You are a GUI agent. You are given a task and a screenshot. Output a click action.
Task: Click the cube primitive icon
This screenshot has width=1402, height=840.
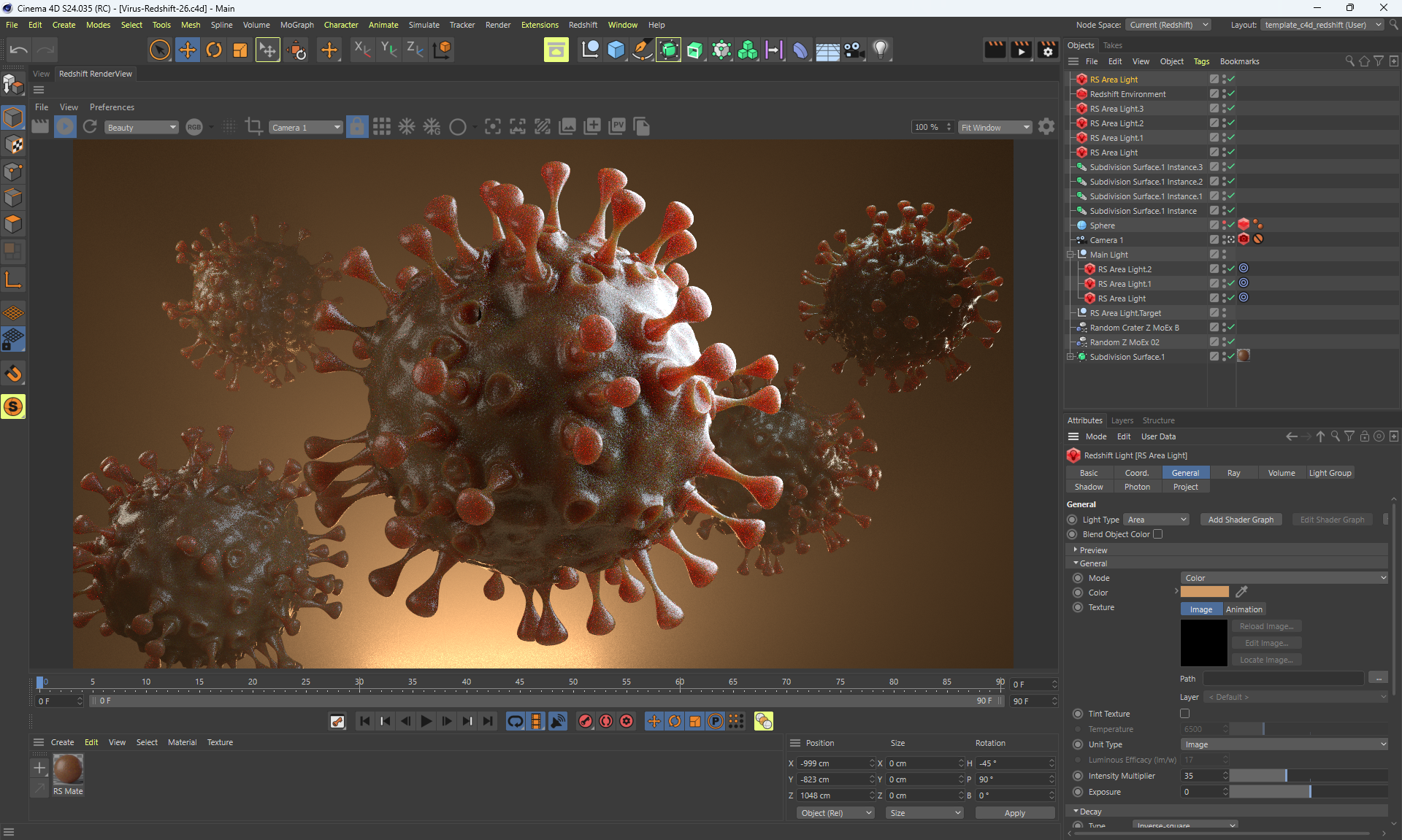[x=616, y=50]
